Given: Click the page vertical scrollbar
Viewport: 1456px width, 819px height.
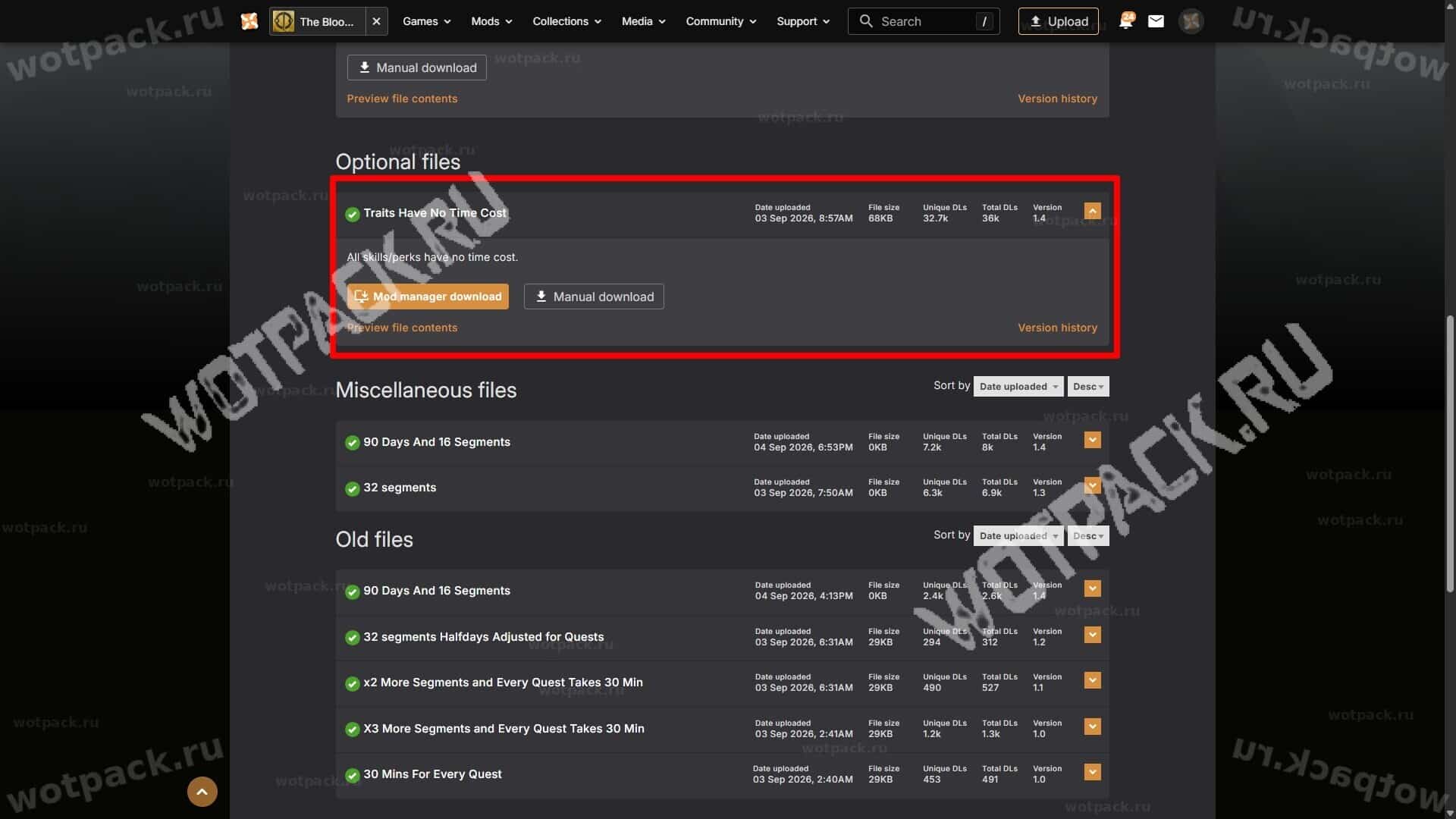Looking at the screenshot, I should [1450, 453].
